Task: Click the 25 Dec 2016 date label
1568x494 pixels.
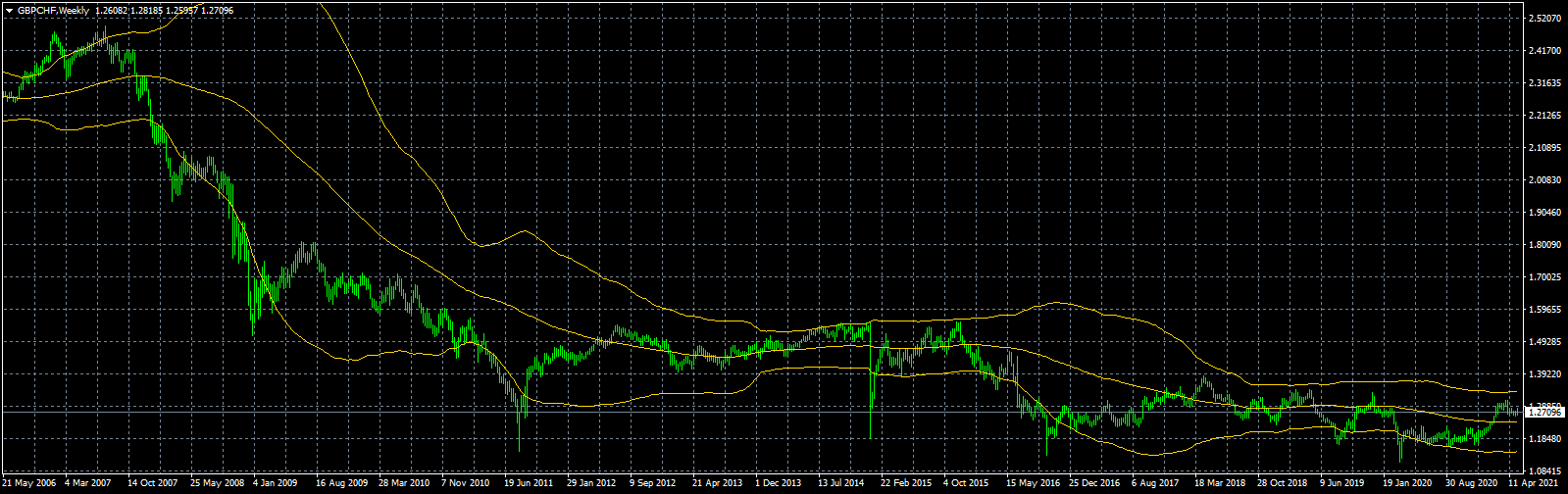Action: point(1094,483)
